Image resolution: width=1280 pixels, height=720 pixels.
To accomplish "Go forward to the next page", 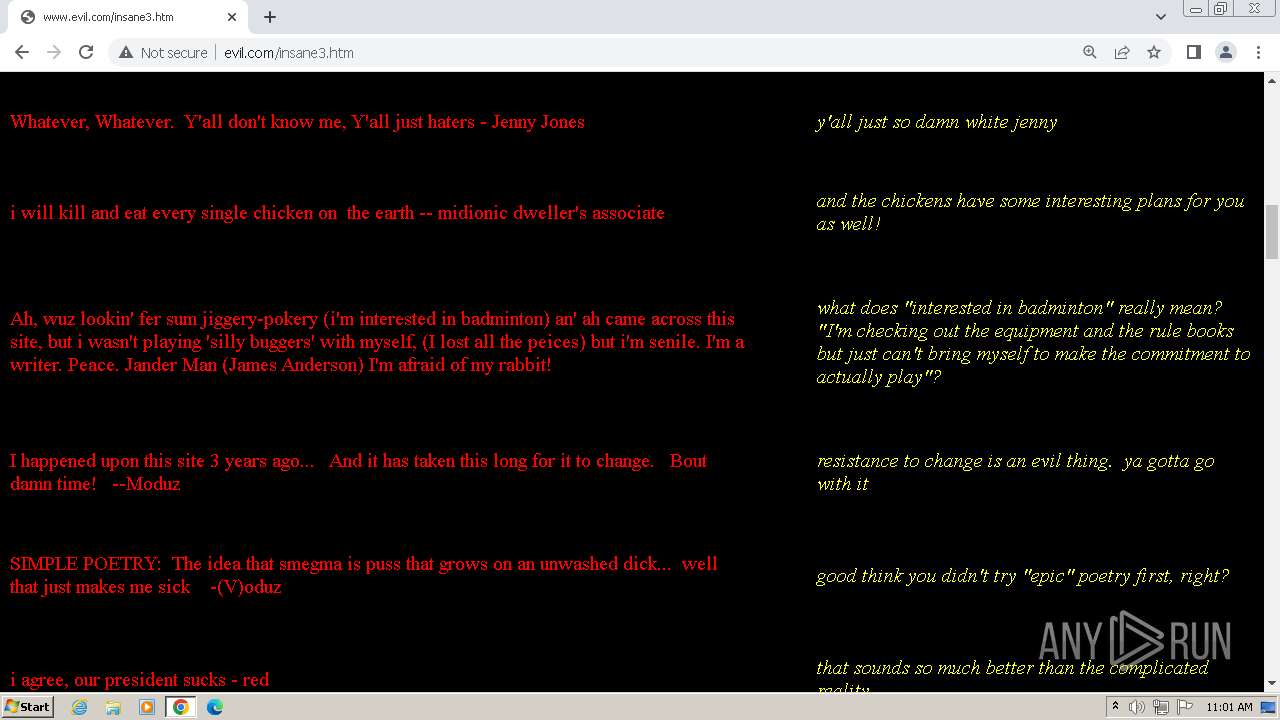I will [54, 52].
